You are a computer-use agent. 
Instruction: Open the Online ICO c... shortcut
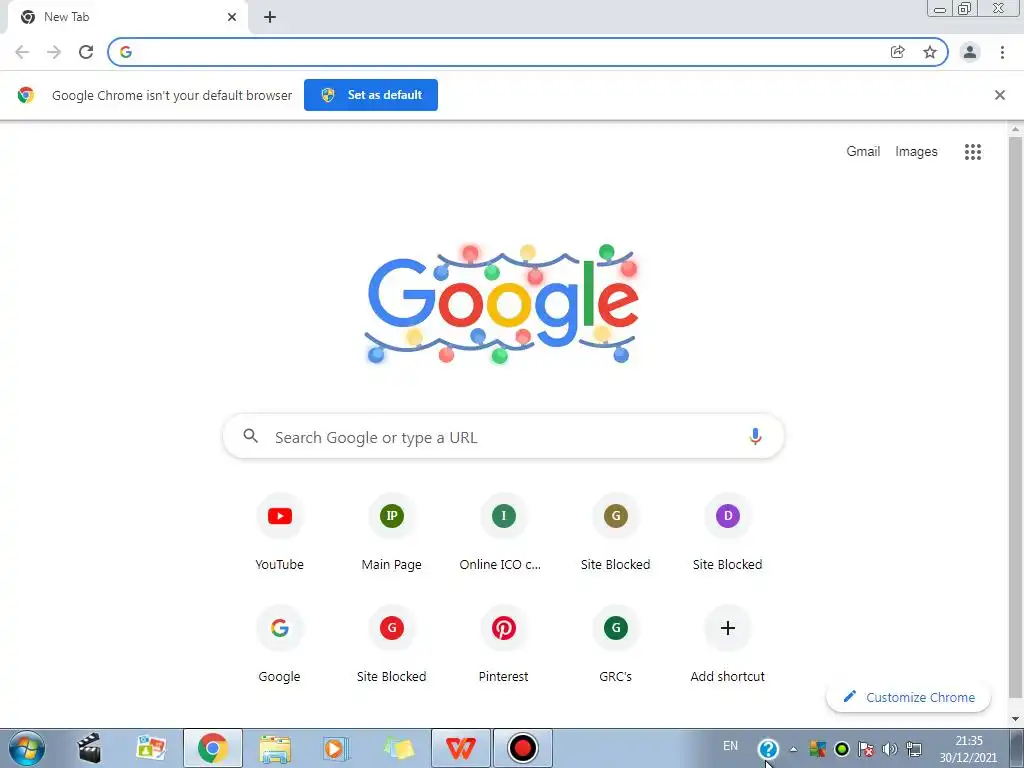click(504, 533)
